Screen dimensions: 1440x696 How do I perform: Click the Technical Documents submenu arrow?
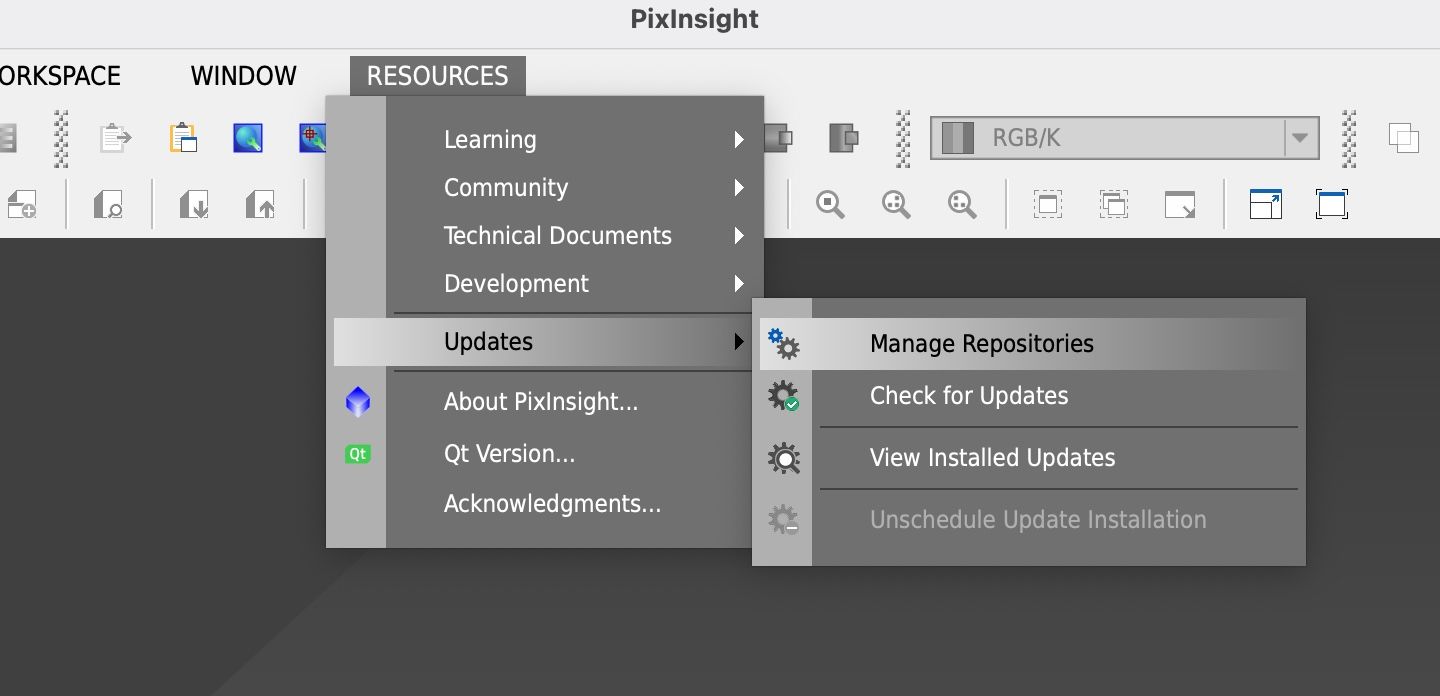point(738,236)
